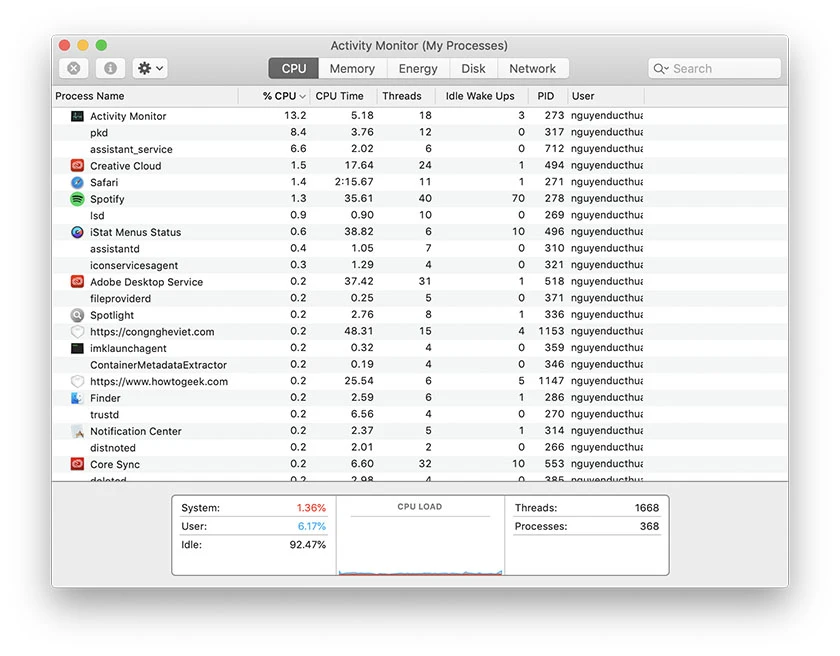This screenshot has height=656, width=840.
Task: Switch to the Memory tab
Action: [x=352, y=69]
